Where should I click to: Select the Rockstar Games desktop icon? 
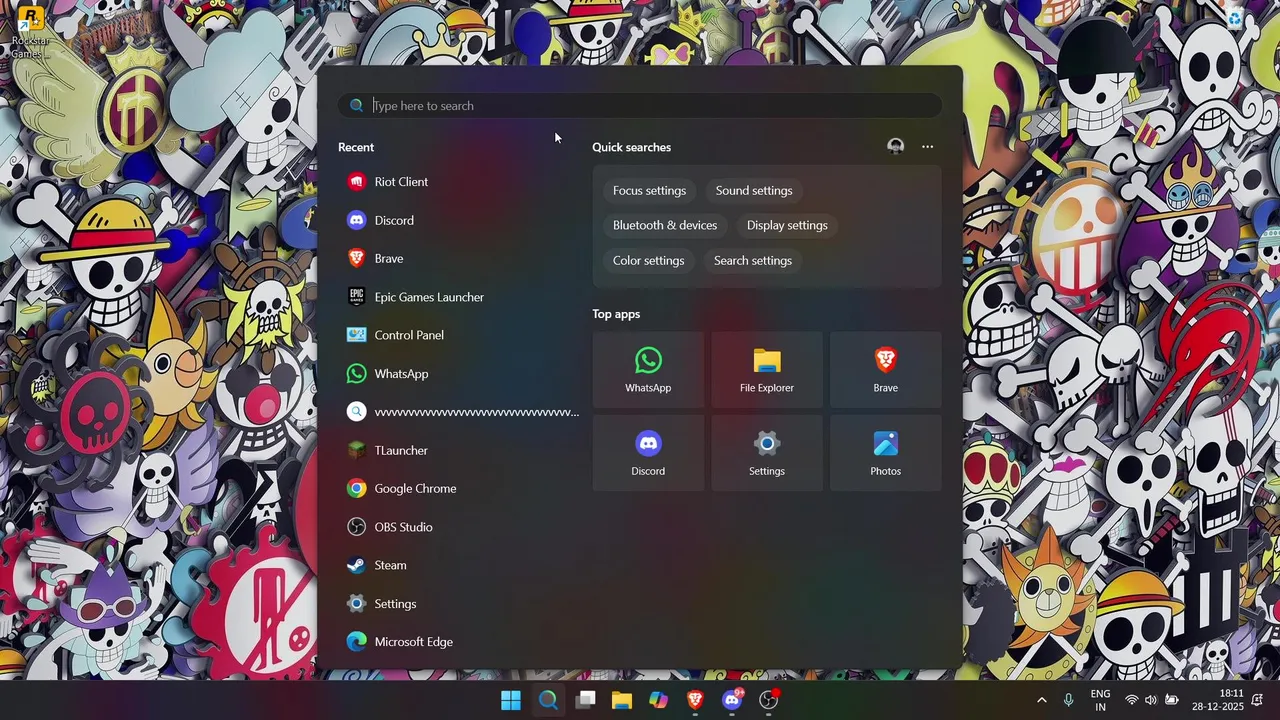tap(31, 31)
